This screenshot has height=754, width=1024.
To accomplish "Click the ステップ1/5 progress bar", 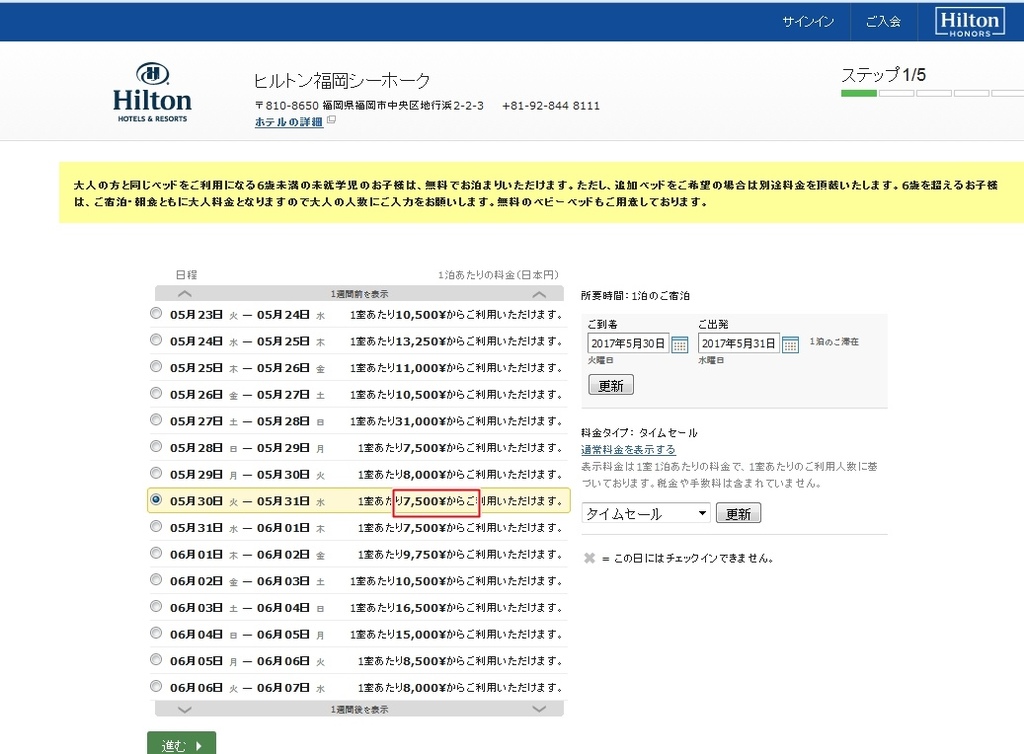I will point(933,93).
